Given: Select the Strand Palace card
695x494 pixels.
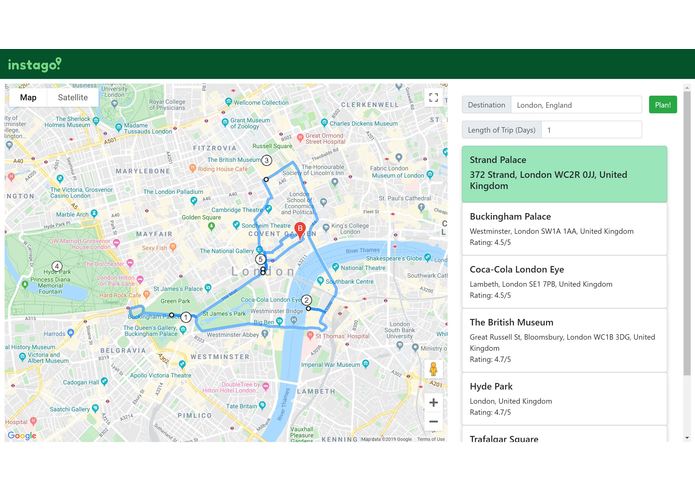Looking at the screenshot, I should [x=564, y=174].
